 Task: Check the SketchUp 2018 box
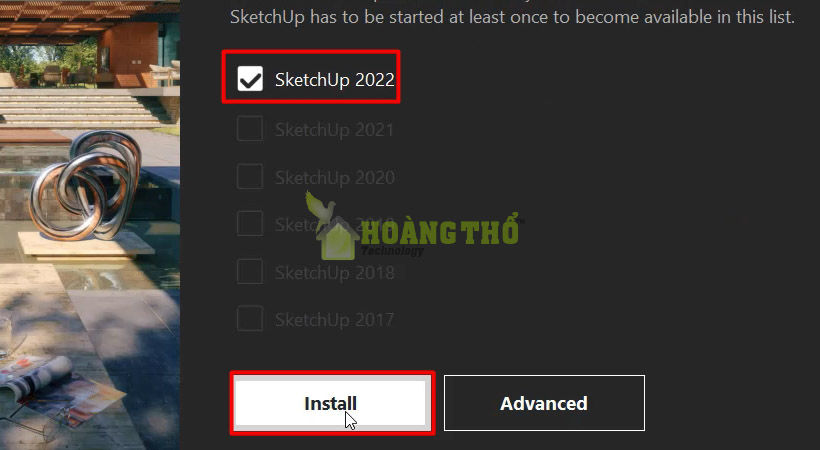point(250,271)
